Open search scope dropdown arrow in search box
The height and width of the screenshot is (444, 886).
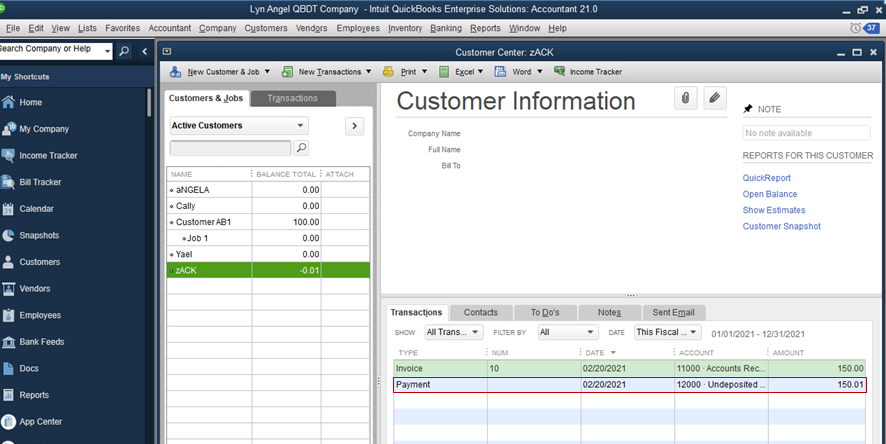tap(107, 51)
